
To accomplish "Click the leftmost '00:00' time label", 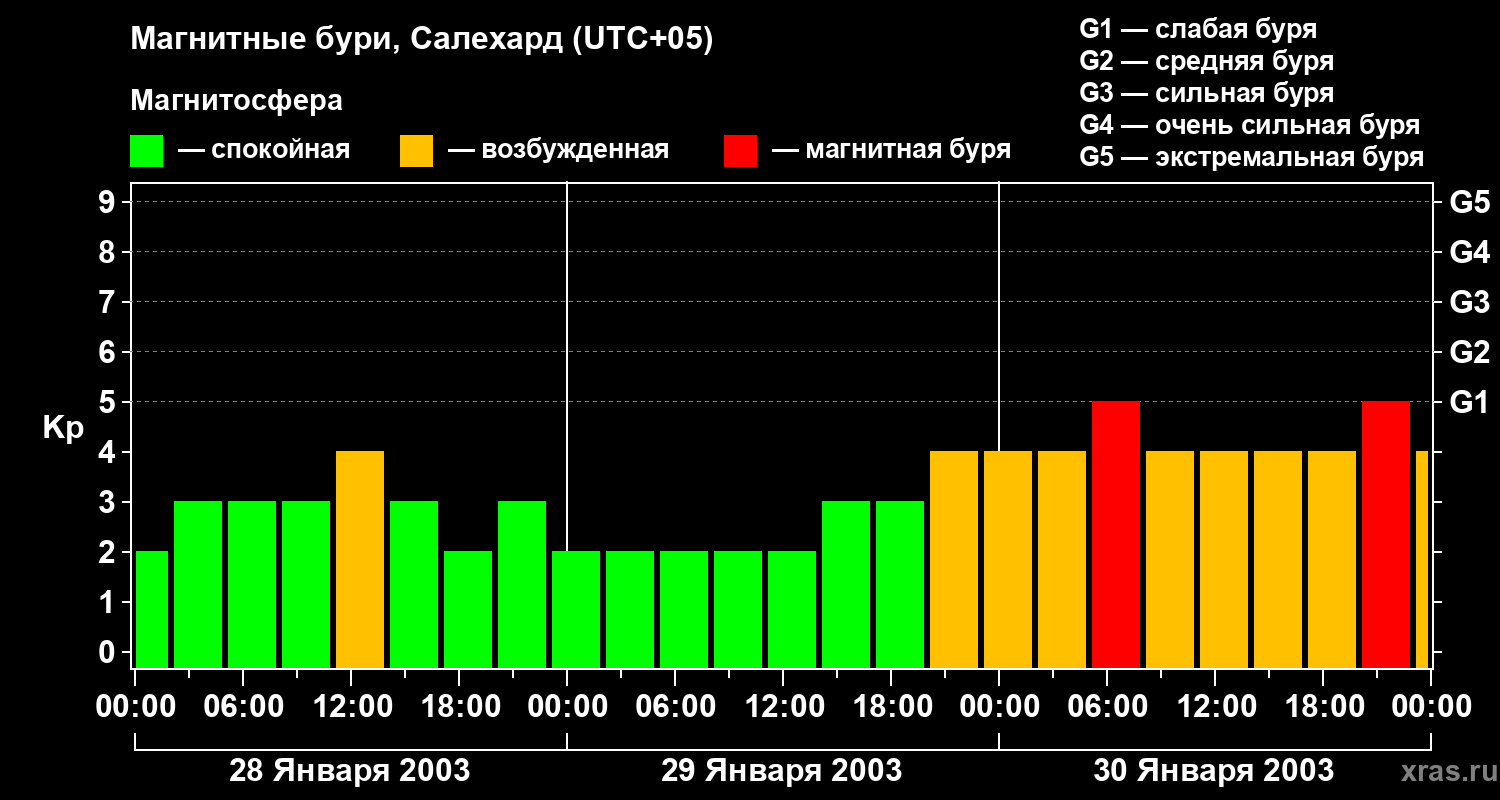I will click(135, 707).
